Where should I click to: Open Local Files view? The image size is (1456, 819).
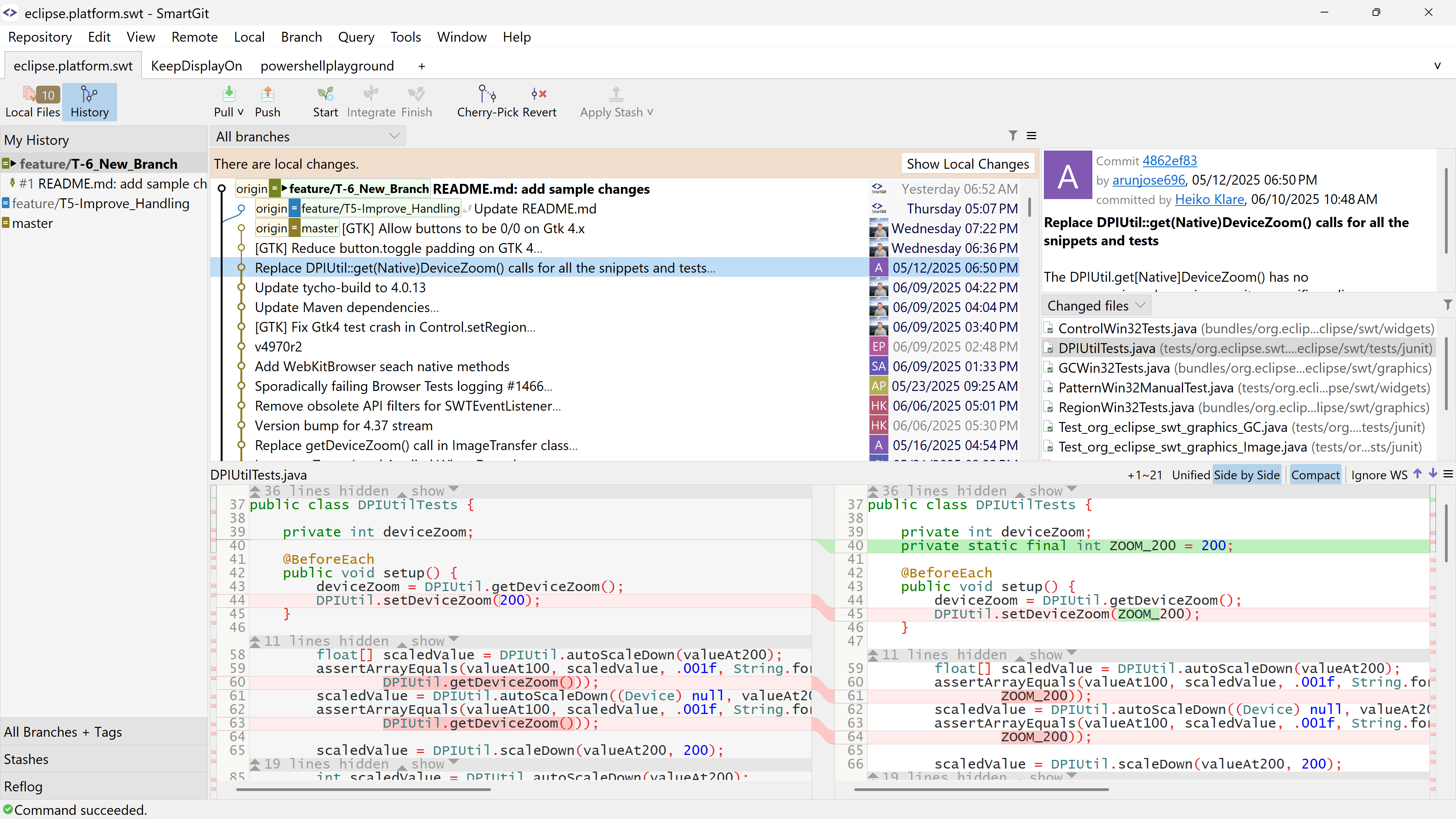point(32,102)
